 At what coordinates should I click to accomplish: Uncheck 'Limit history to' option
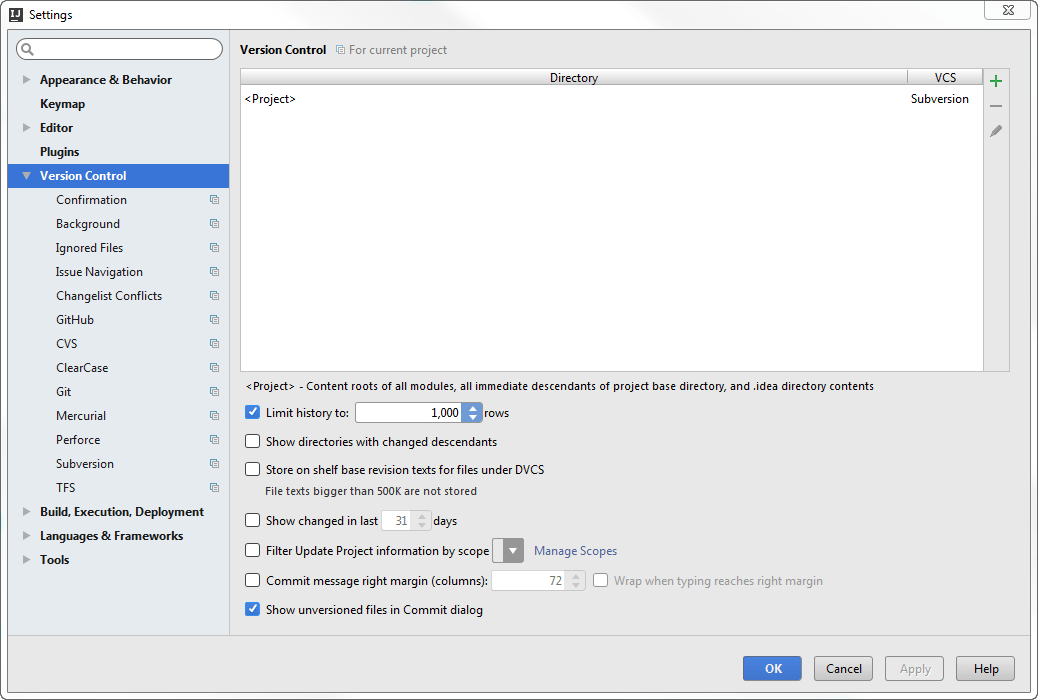pos(252,412)
